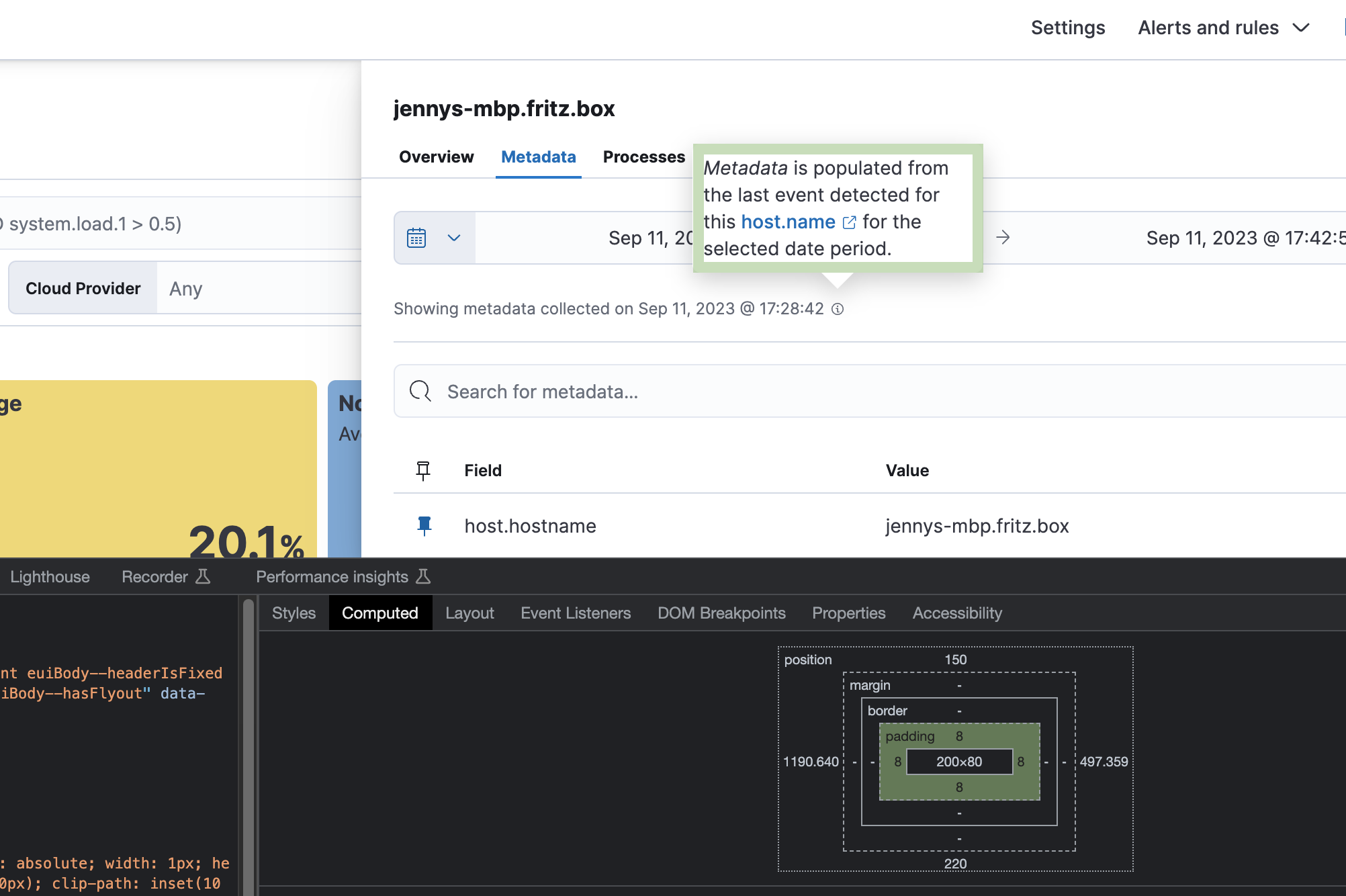Image resolution: width=1346 pixels, height=896 pixels.
Task: Switch to the Overview tab
Action: [437, 156]
